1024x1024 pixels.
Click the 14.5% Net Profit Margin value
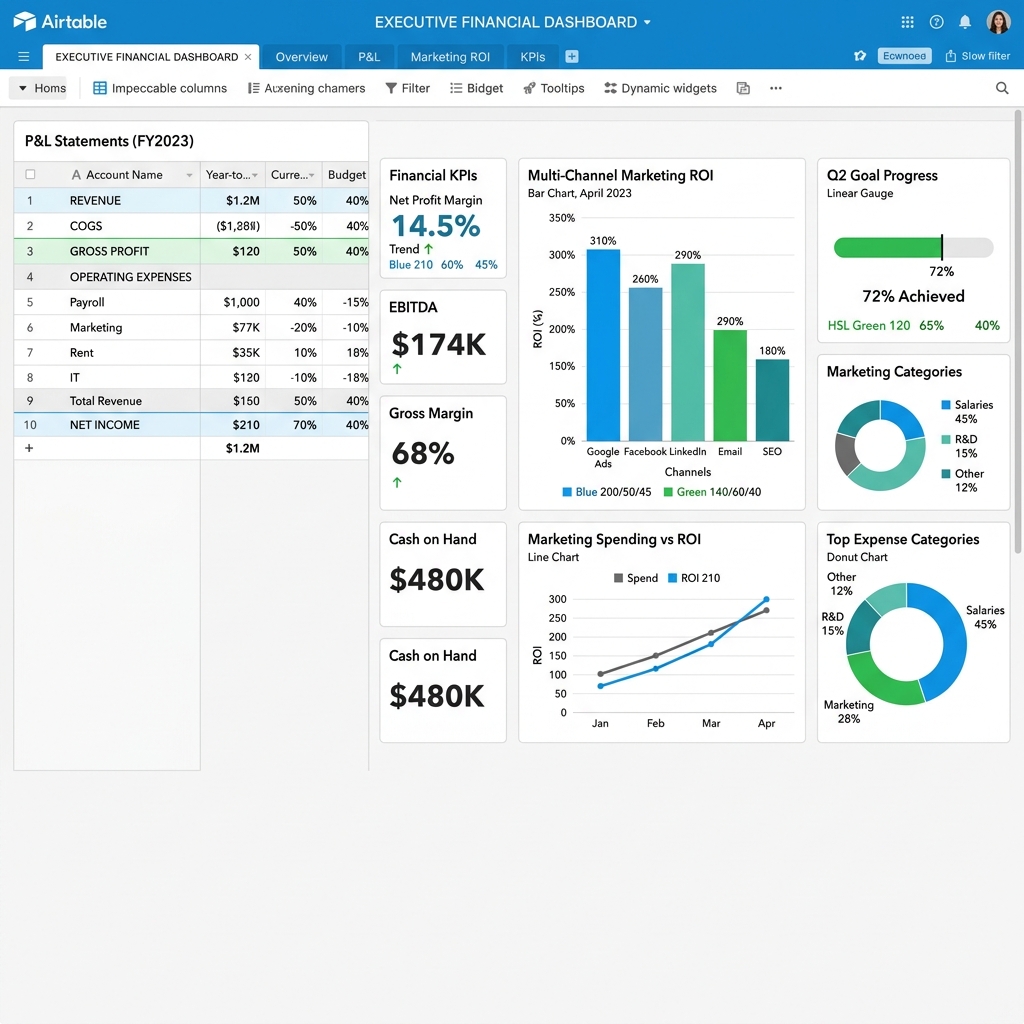[x=436, y=226]
